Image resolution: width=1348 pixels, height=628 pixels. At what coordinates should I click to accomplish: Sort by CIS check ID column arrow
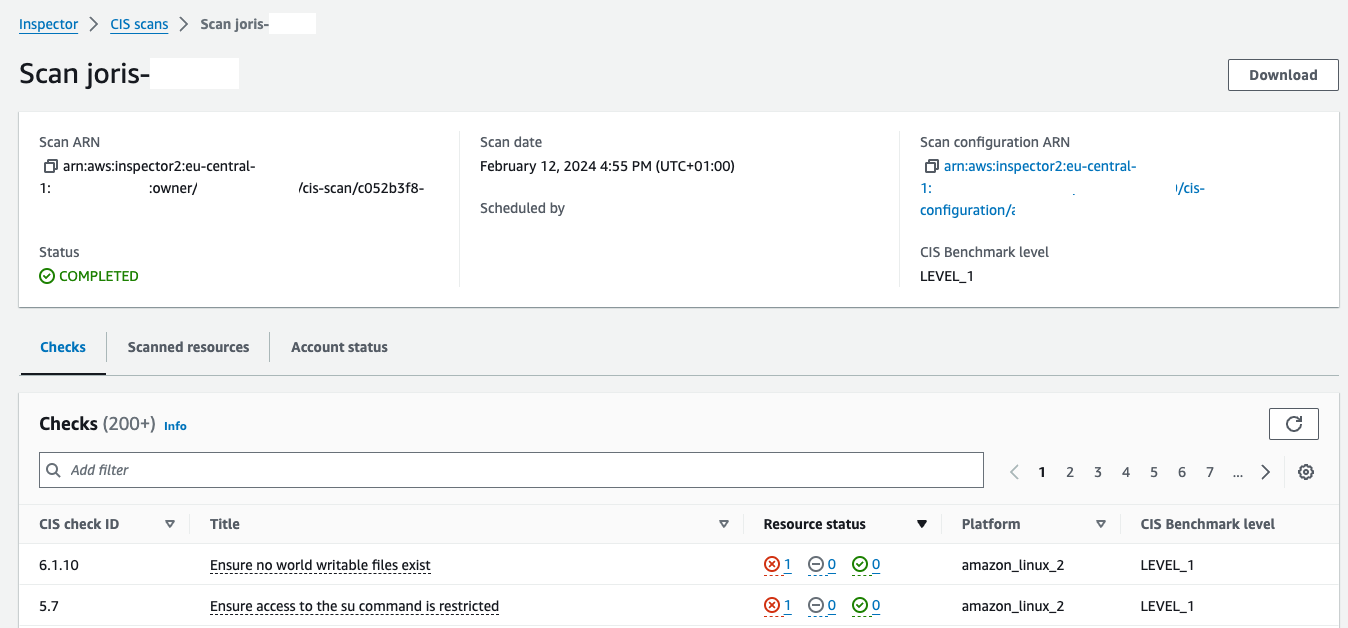point(169,524)
